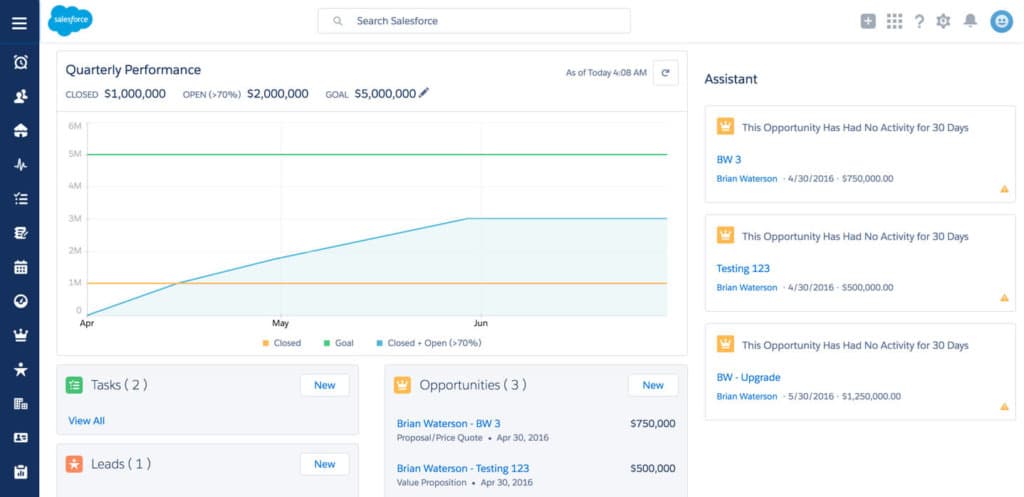Open the BW 3 link in Assistant
The width and height of the screenshot is (1024, 497).
coord(729,159)
